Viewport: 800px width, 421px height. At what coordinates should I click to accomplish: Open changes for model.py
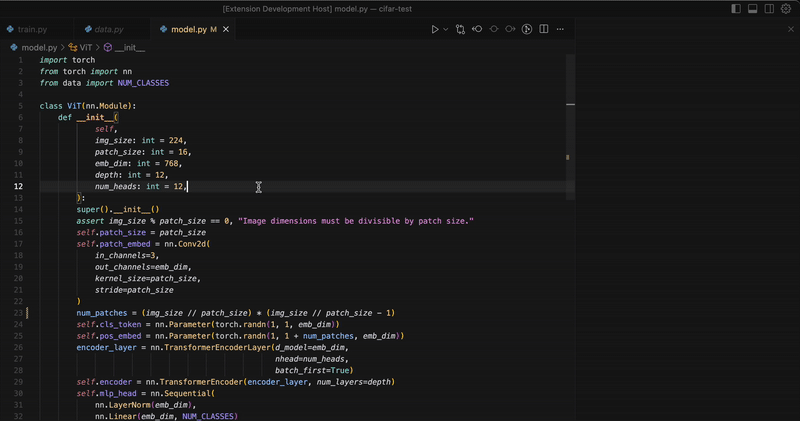tap(460, 30)
